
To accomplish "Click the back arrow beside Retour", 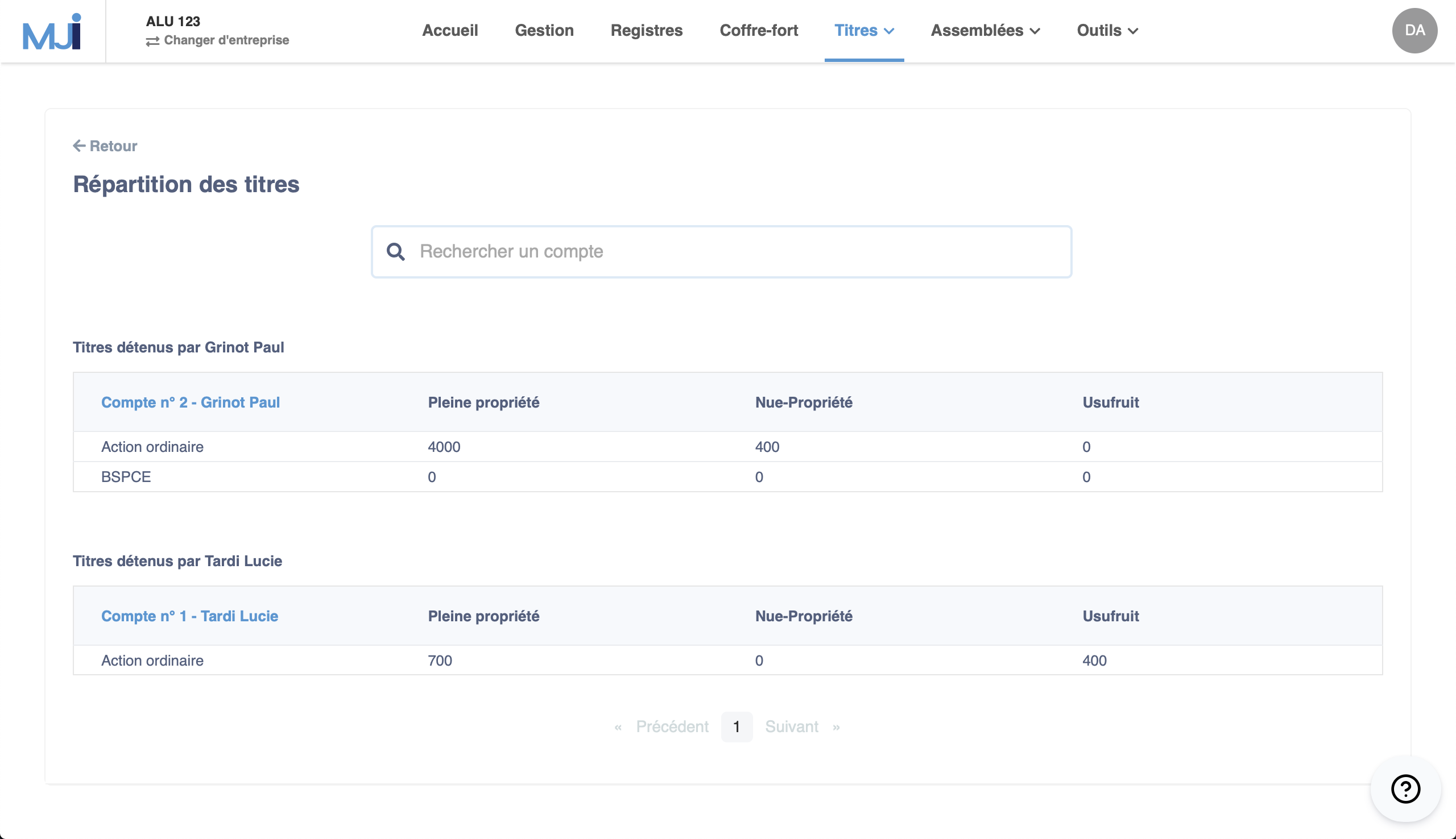I will 79,145.
